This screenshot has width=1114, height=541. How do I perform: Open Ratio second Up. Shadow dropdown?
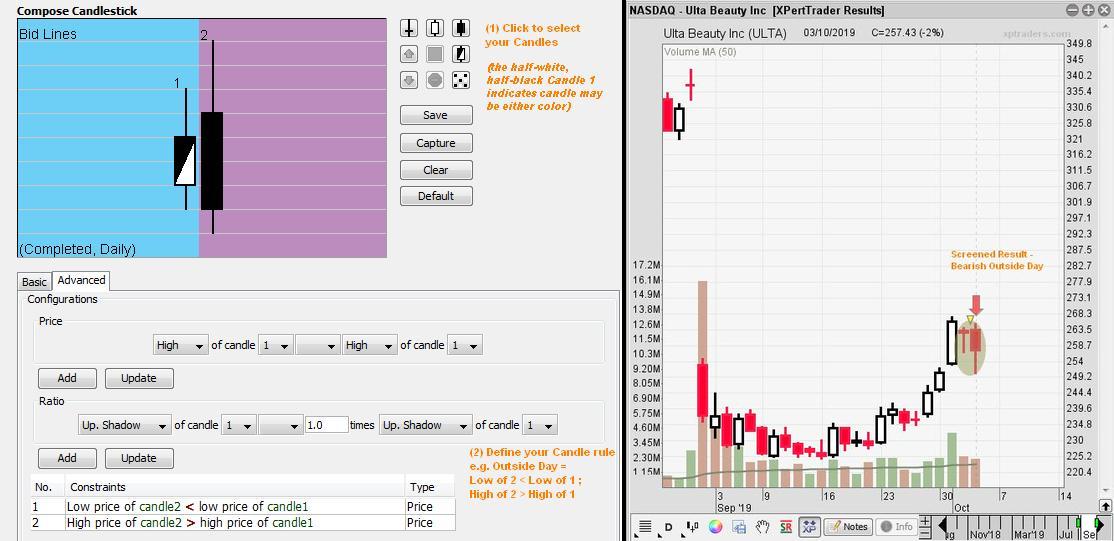[425, 425]
